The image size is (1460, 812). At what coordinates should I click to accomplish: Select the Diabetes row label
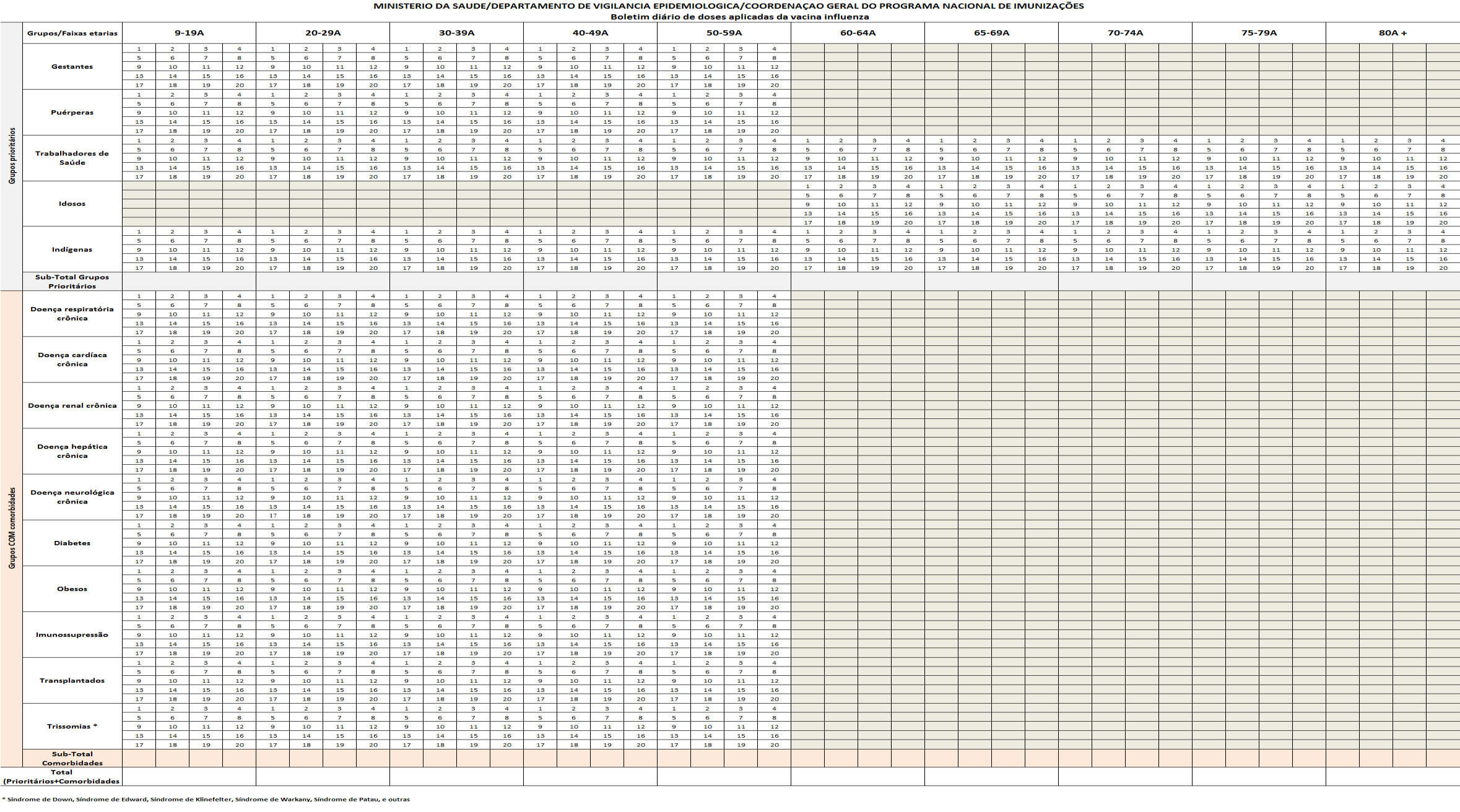72,543
